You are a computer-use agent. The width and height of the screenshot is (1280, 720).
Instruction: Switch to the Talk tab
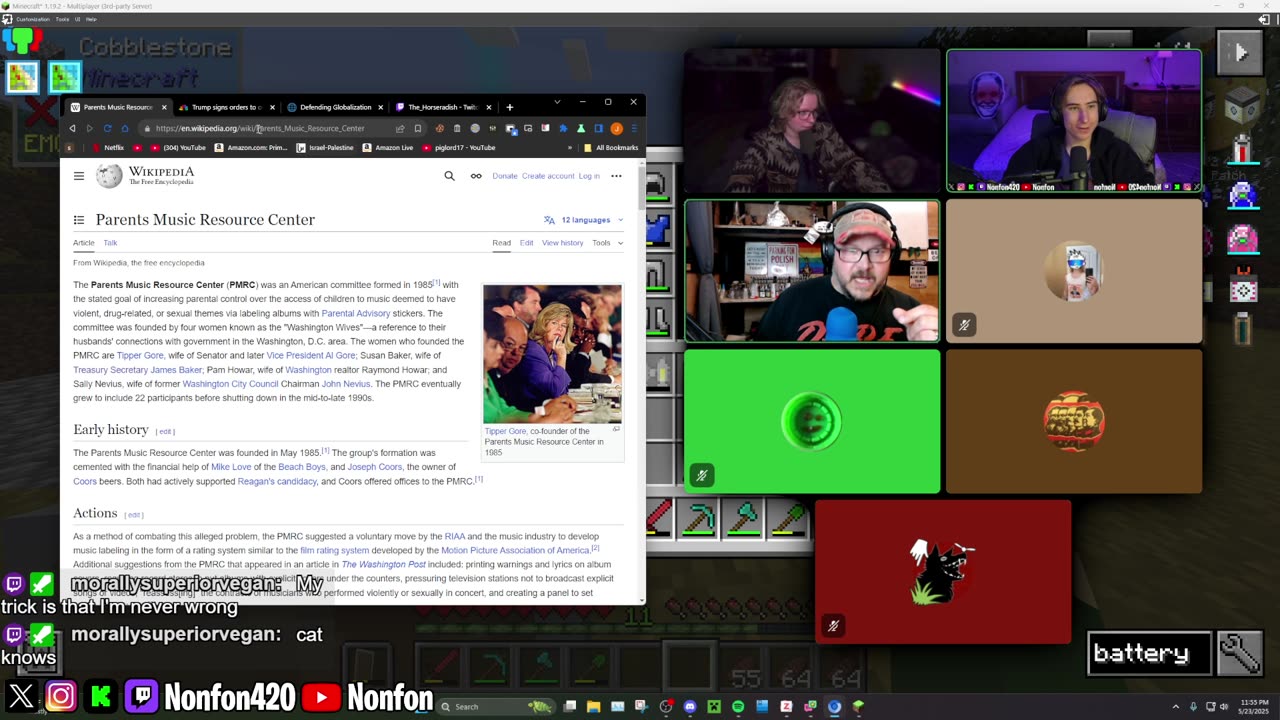(110, 243)
